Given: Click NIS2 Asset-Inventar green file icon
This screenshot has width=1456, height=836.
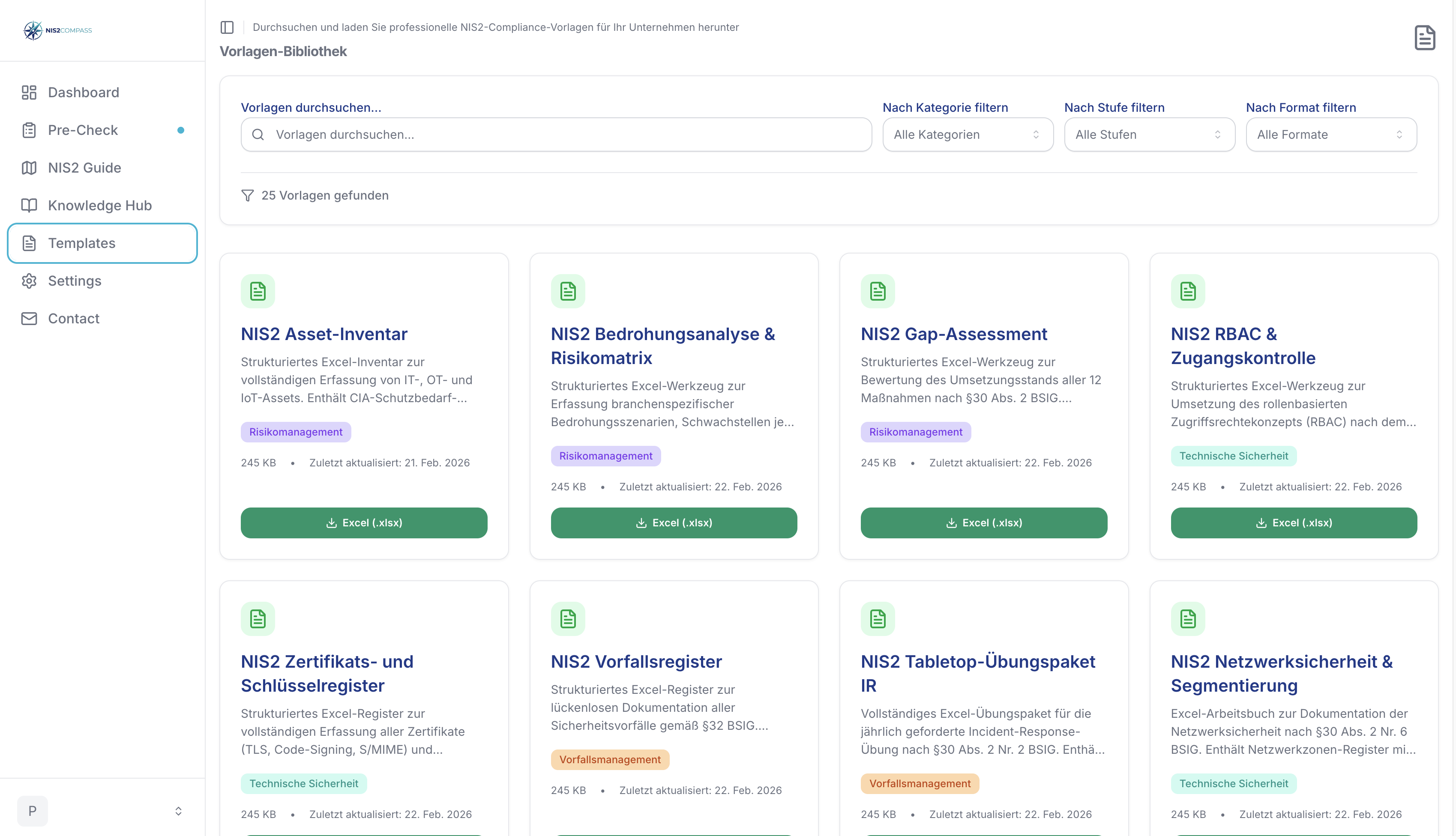Looking at the screenshot, I should tap(258, 292).
